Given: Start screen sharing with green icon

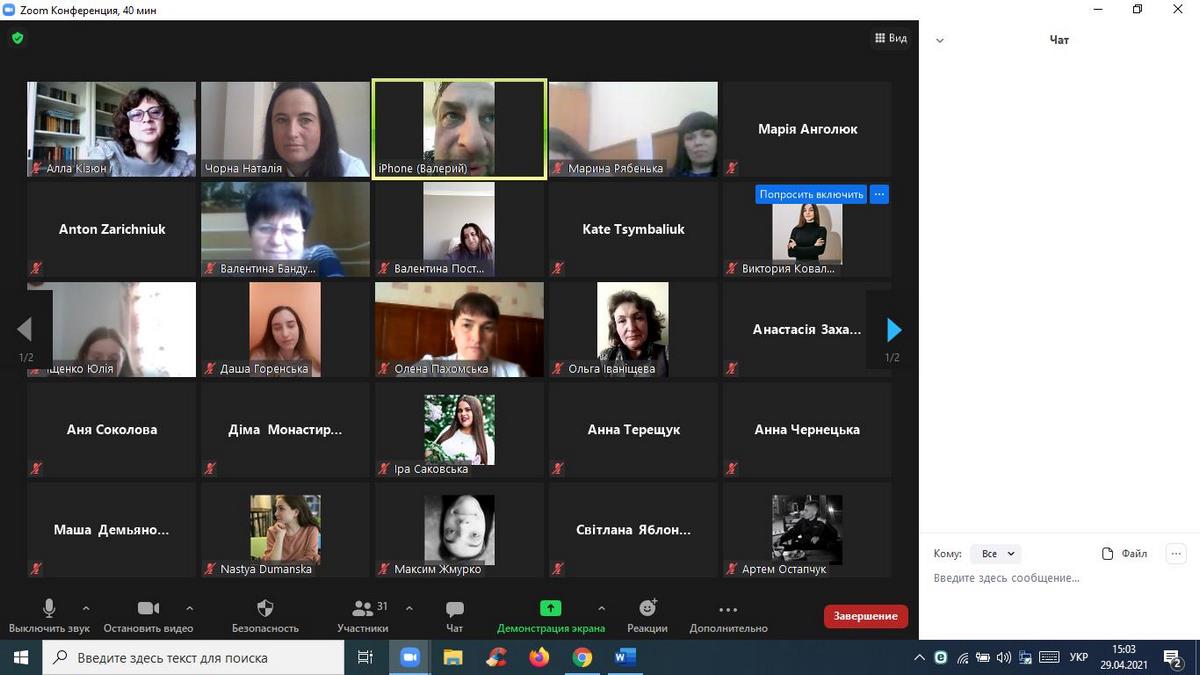Looking at the screenshot, I should pyautogui.click(x=550, y=608).
